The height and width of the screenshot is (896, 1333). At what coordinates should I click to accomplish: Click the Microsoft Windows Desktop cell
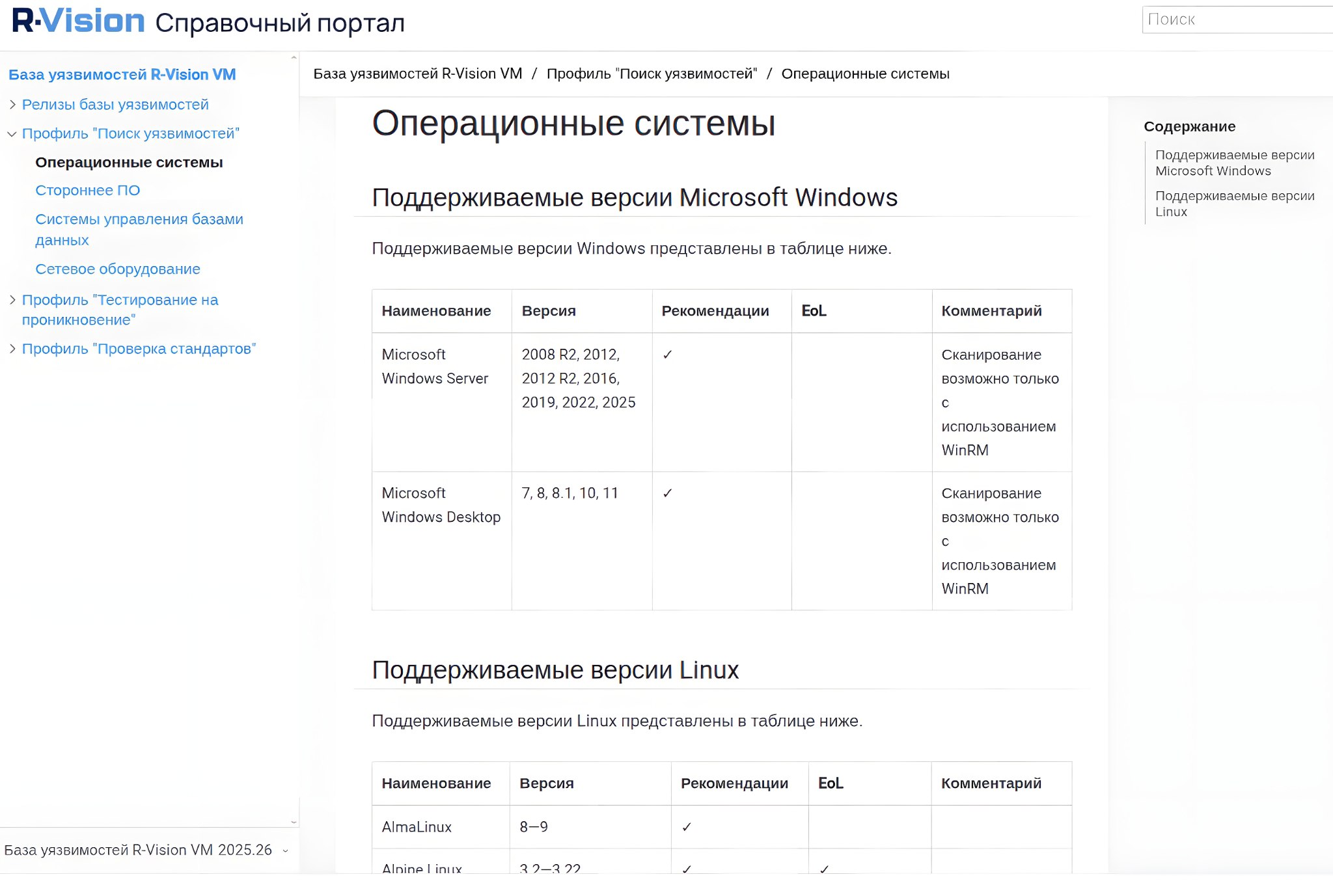442,541
